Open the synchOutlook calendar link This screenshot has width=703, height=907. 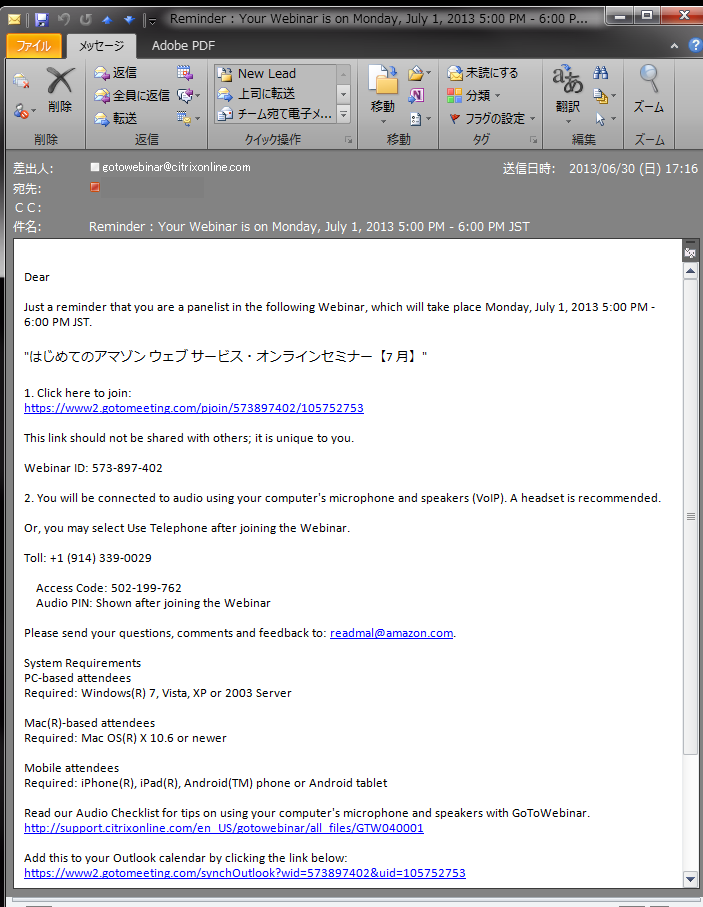245,873
